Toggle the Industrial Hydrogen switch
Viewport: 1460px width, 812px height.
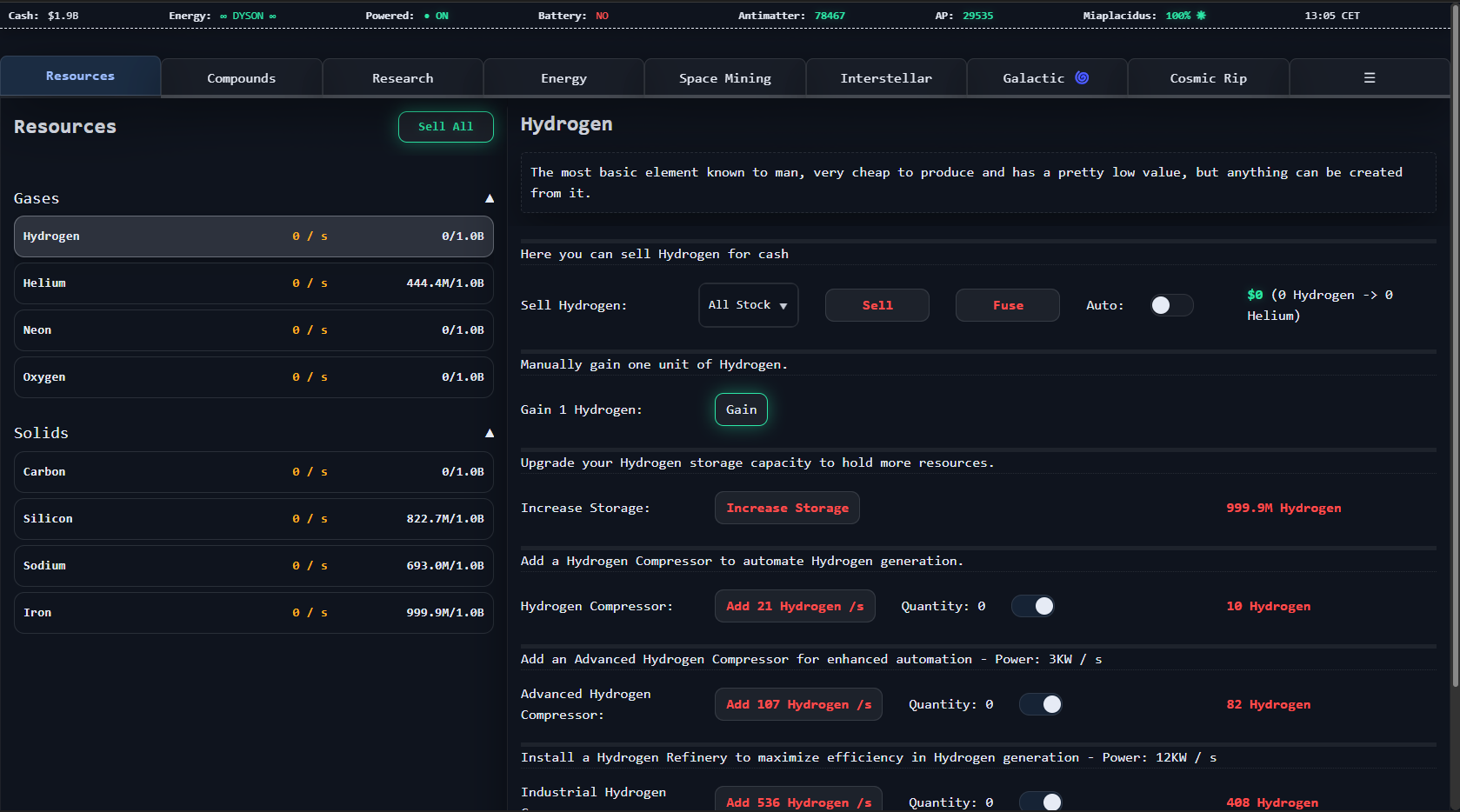1041,802
